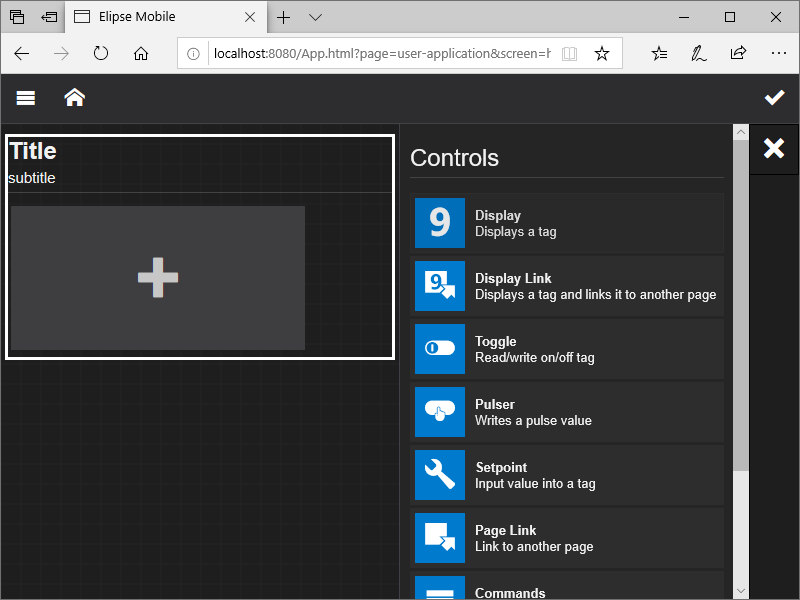Click the browser address bar
Image resolution: width=800 pixels, height=600 pixels.
380,54
